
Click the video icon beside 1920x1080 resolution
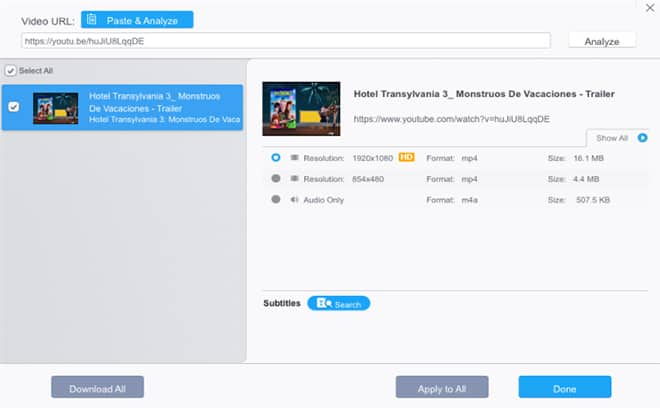(x=294, y=157)
